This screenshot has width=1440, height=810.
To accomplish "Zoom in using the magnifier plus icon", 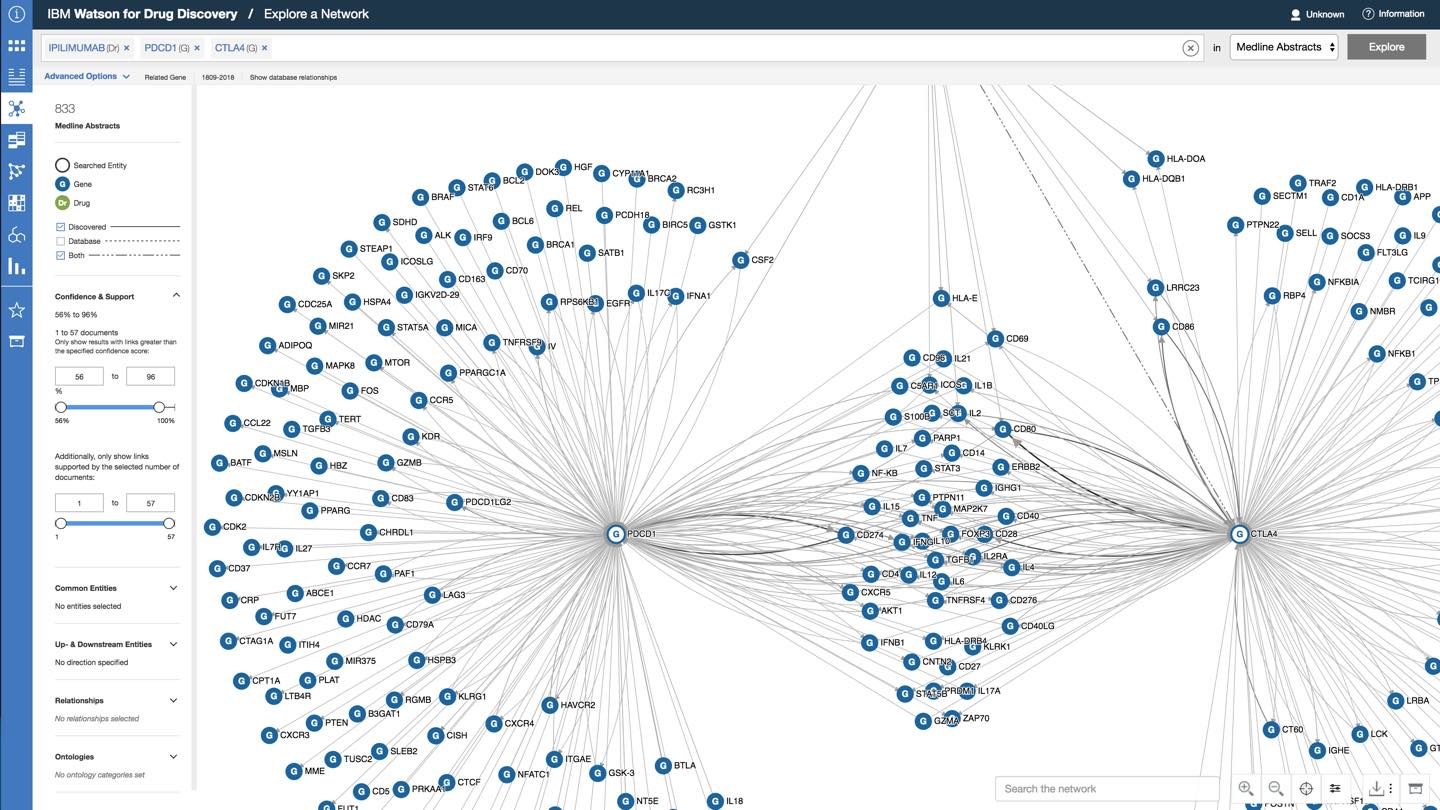I will pos(1246,789).
